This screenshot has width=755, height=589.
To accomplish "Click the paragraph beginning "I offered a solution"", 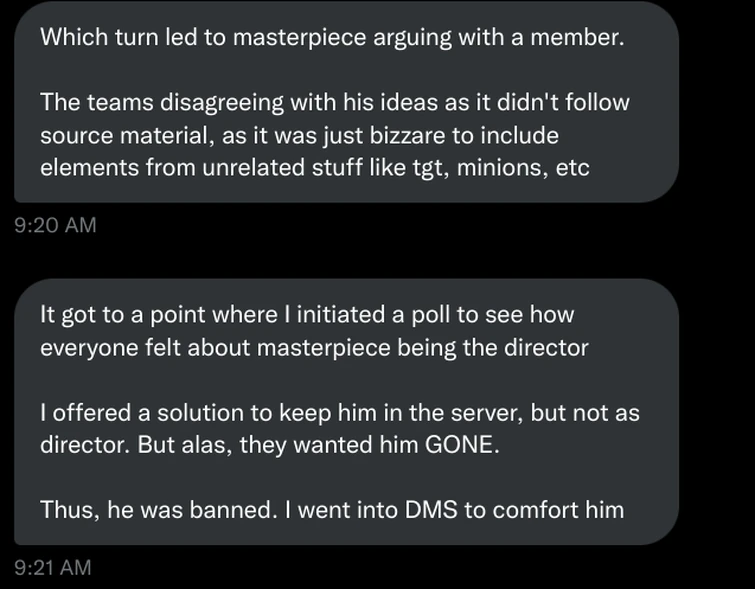I will (x=340, y=427).
